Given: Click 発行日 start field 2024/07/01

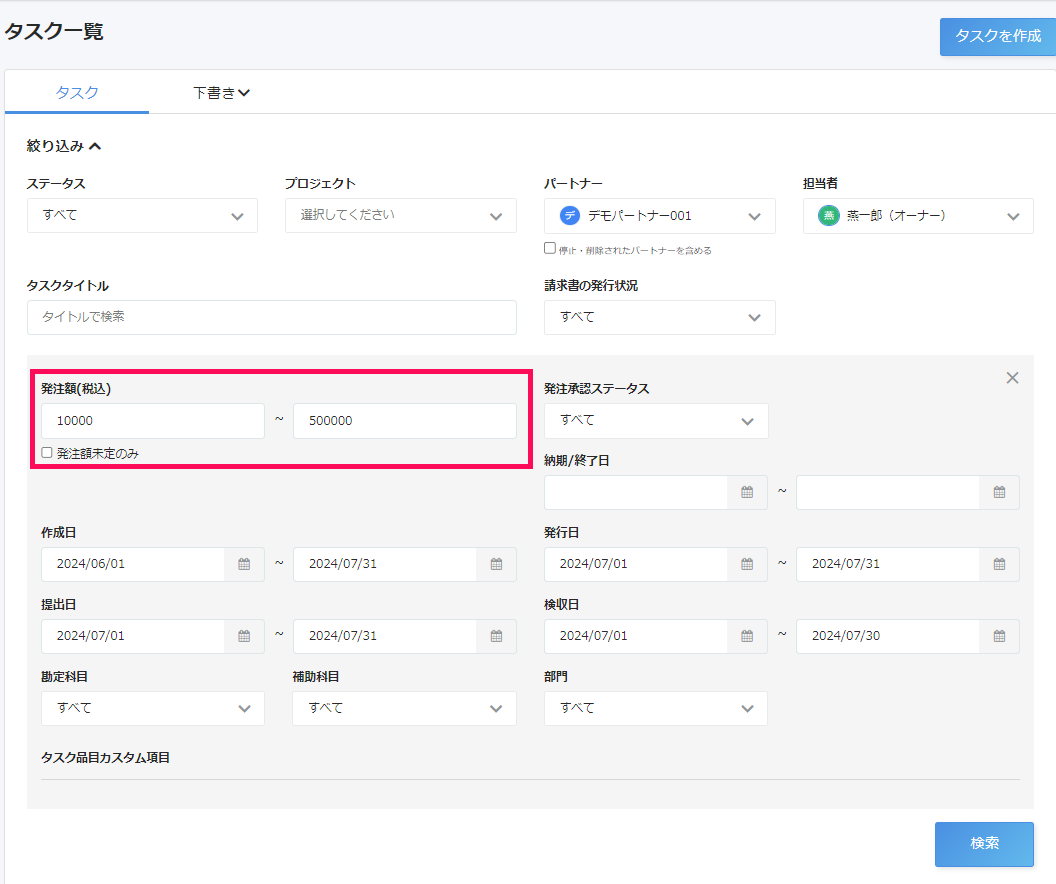Looking at the screenshot, I should (x=636, y=564).
